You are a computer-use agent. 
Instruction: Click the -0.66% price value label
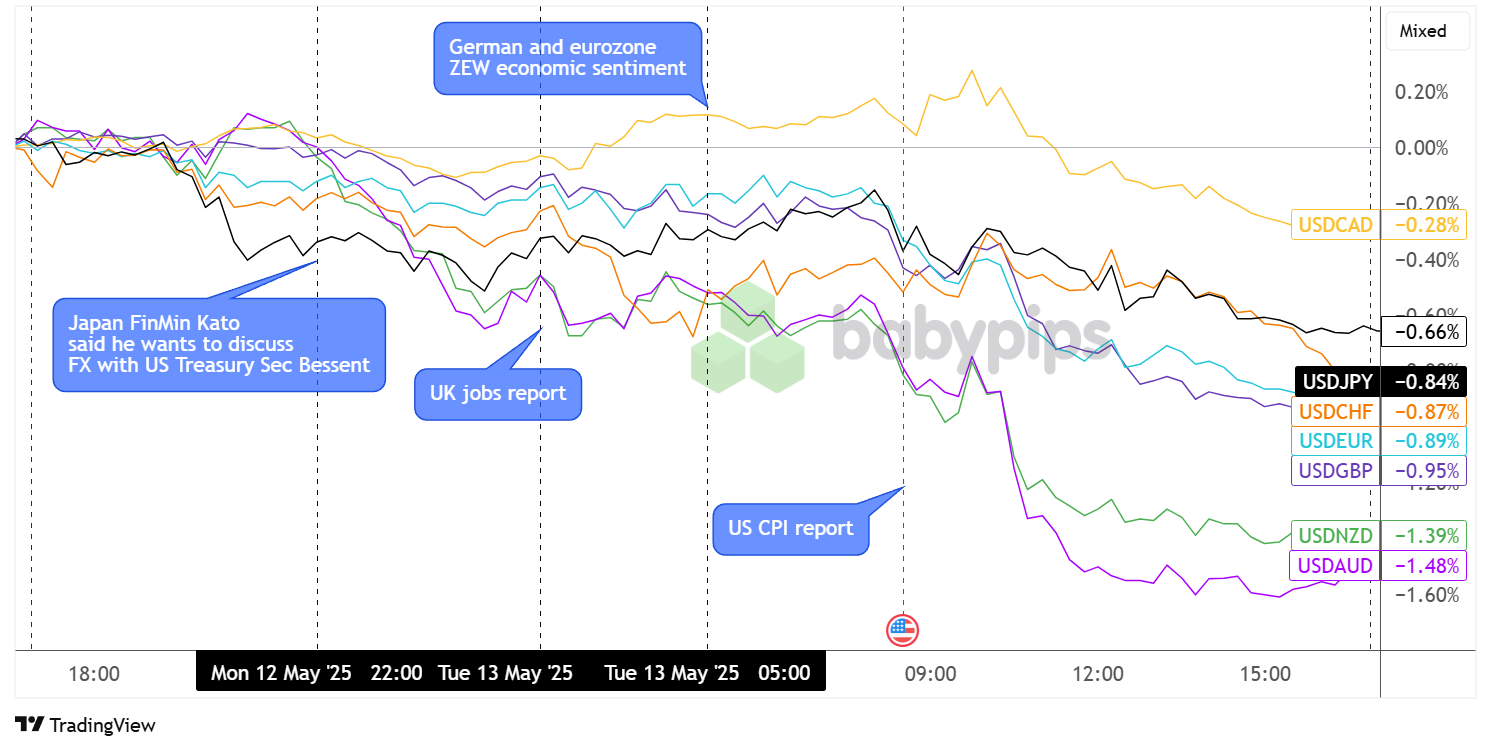pyautogui.click(x=1423, y=331)
